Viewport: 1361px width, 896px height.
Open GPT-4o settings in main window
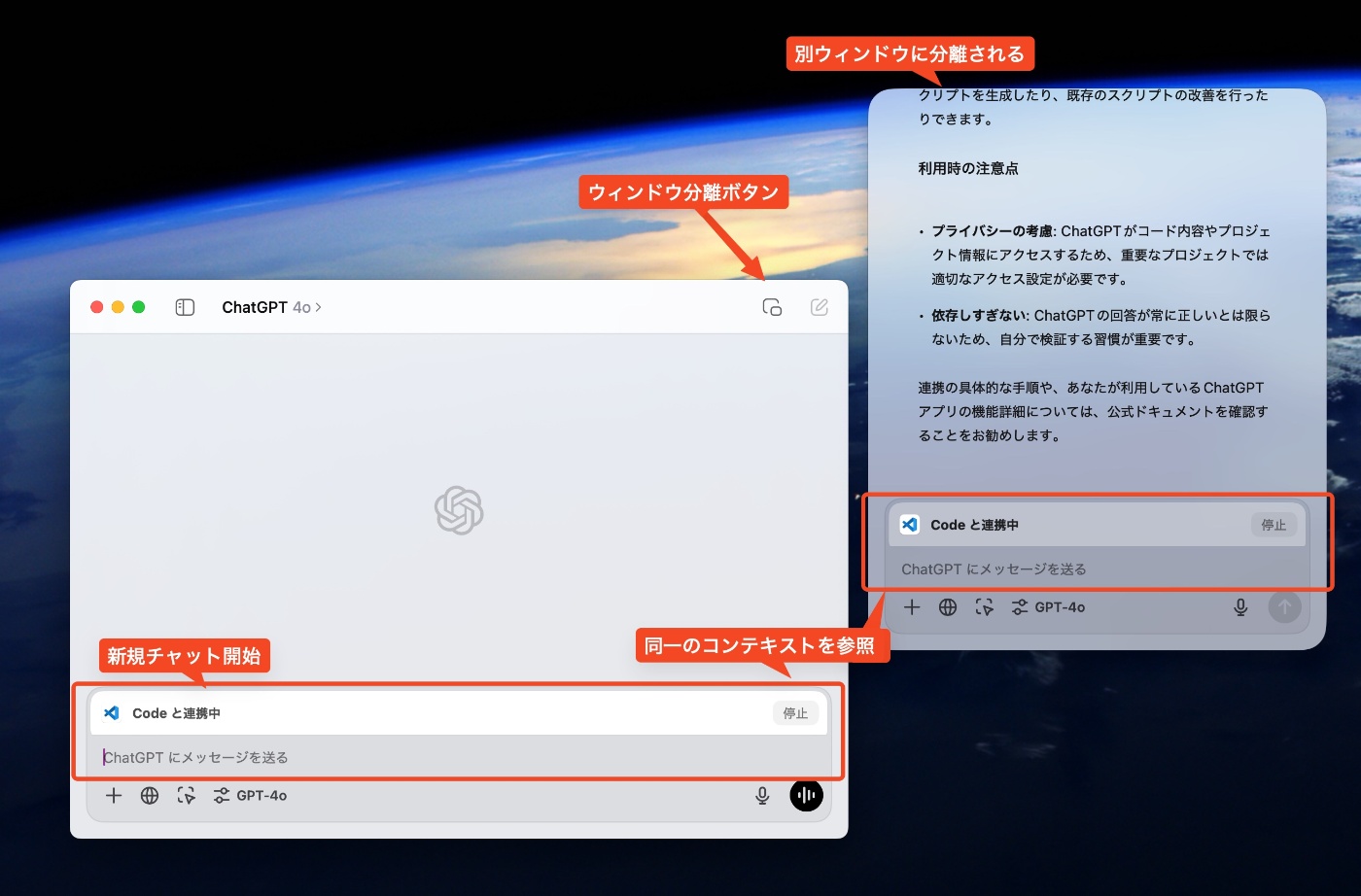[x=250, y=796]
